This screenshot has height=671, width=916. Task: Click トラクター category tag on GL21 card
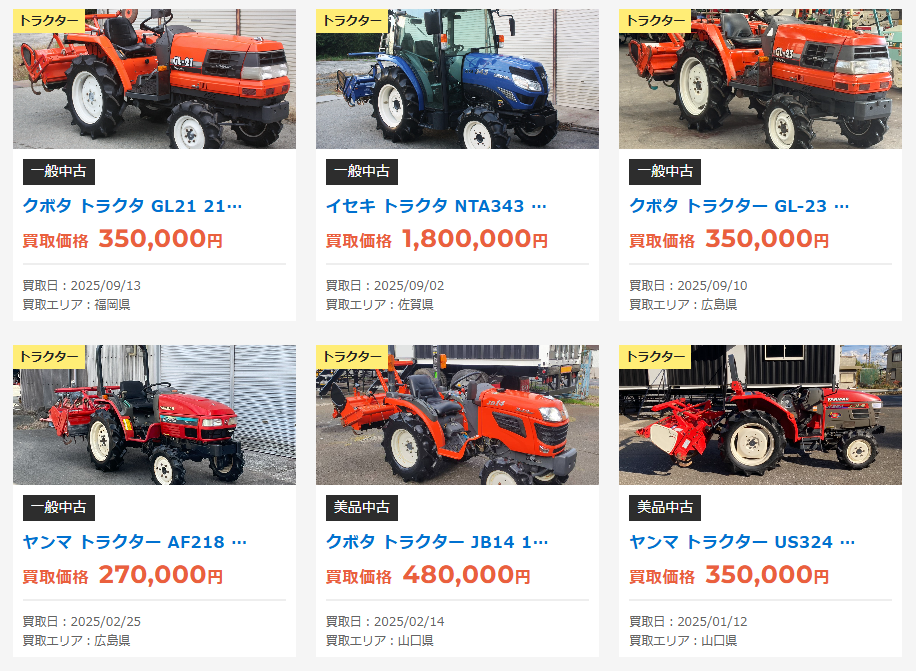(x=49, y=21)
